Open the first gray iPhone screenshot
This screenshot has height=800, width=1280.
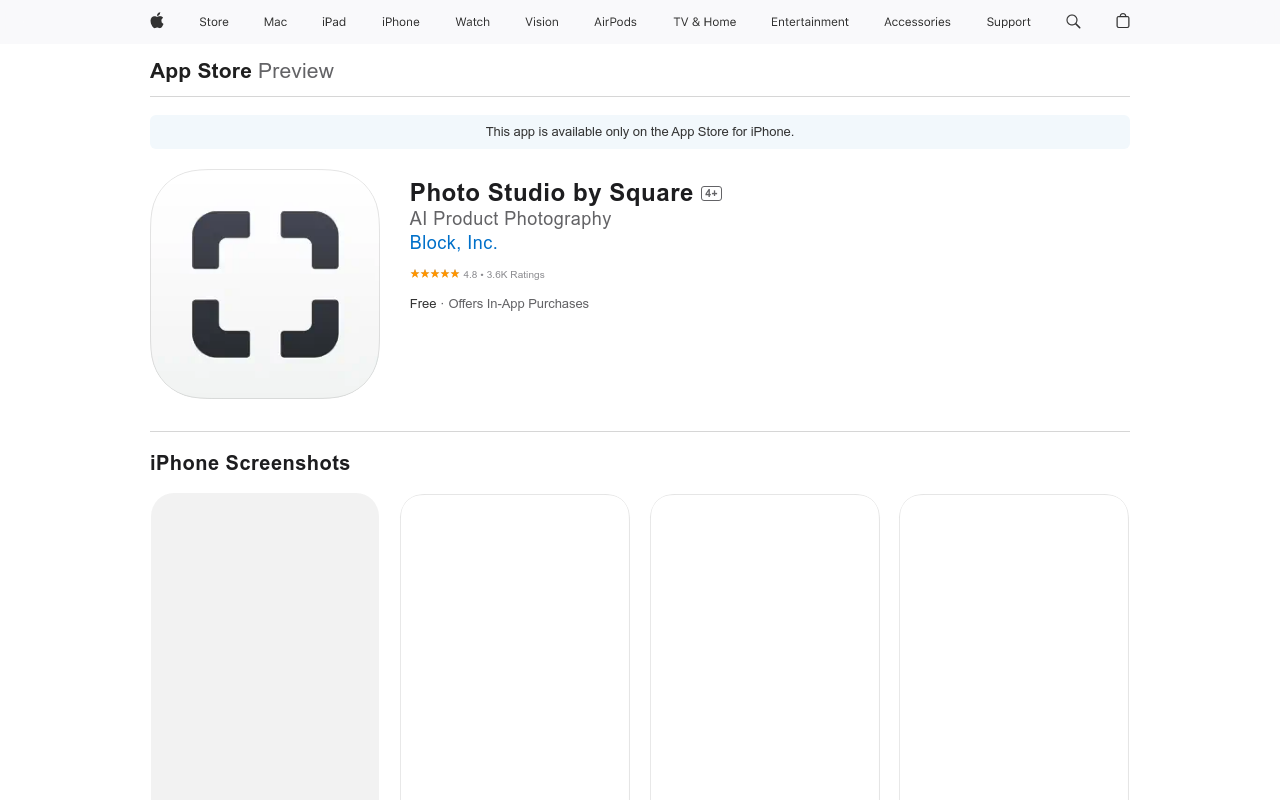265,646
